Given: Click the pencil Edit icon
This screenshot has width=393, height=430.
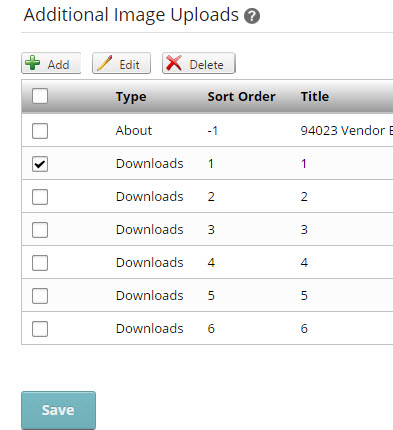Looking at the screenshot, I should click(105, 63).
